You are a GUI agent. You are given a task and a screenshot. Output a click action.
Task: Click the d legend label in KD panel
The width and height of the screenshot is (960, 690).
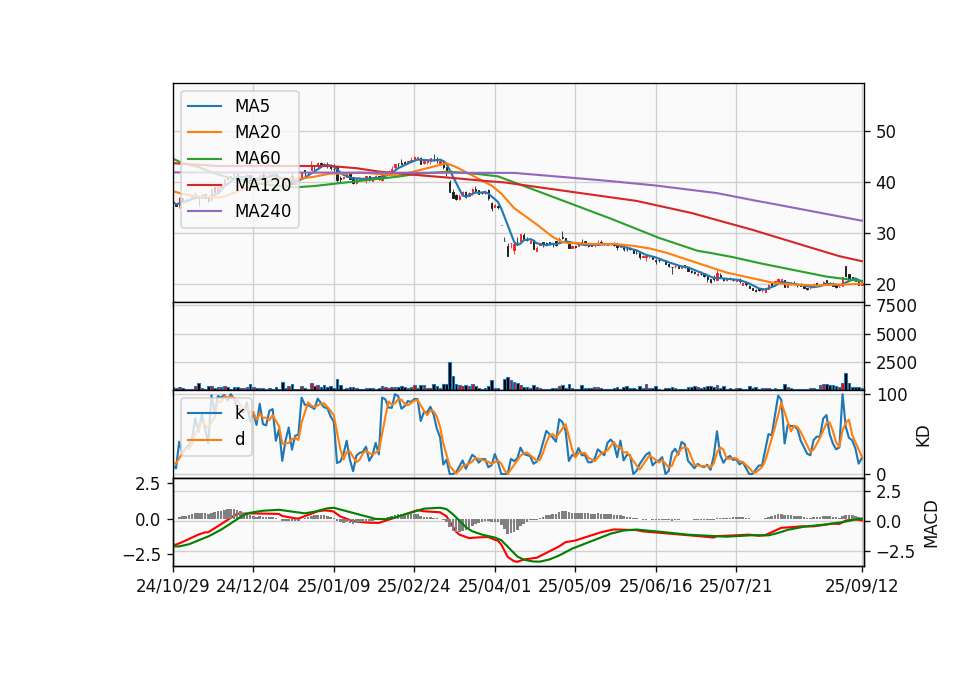coord(240,439)
